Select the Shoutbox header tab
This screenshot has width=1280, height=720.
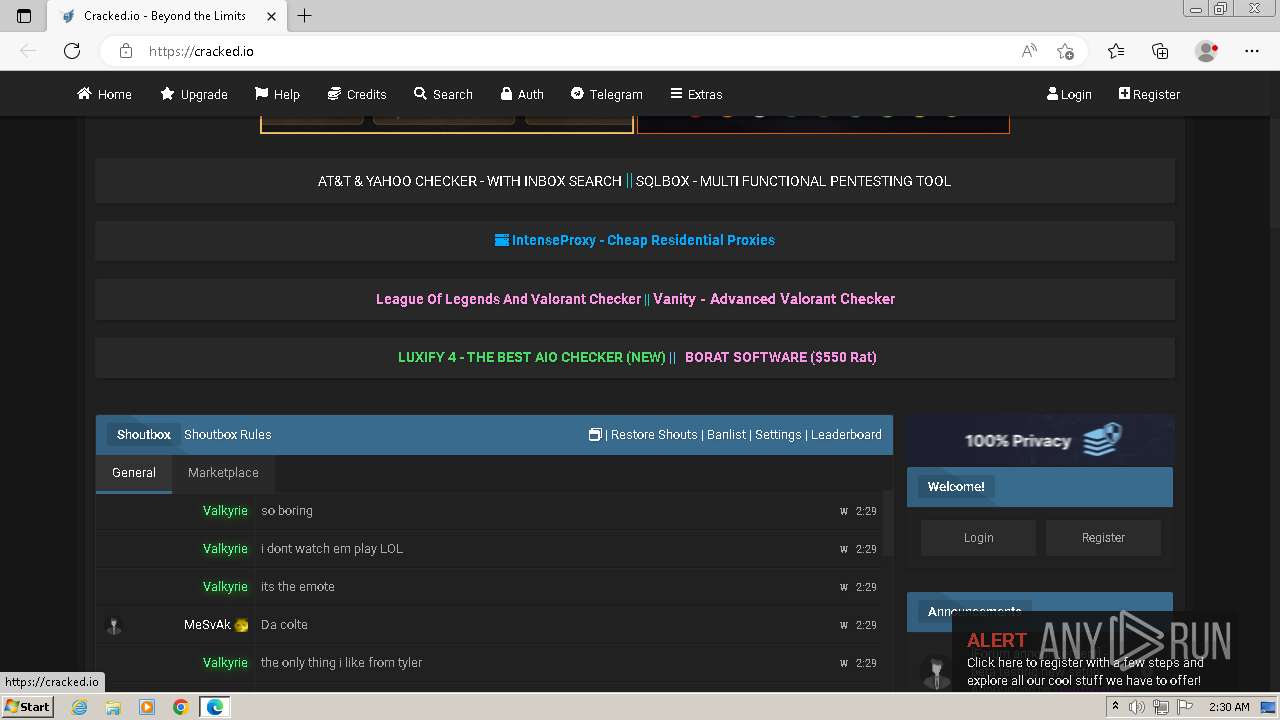[x=144, y=434]
